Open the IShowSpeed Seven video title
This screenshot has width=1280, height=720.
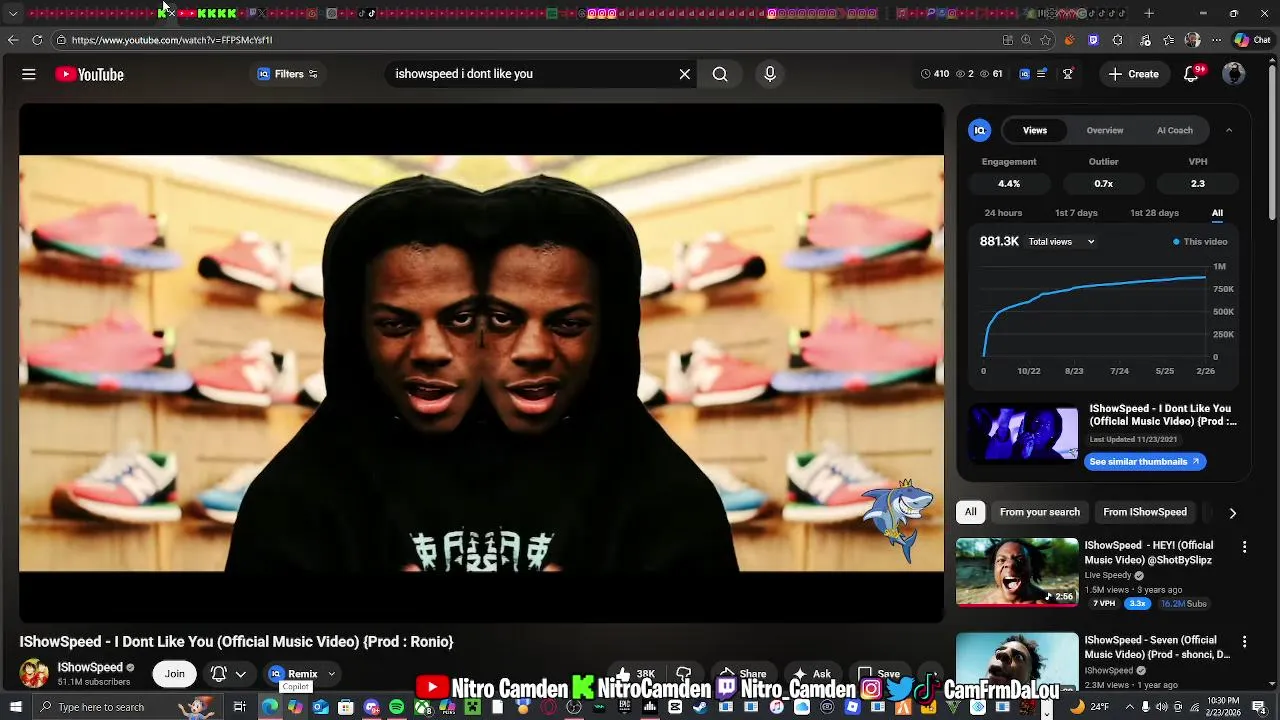click(x=1157, y=647)
